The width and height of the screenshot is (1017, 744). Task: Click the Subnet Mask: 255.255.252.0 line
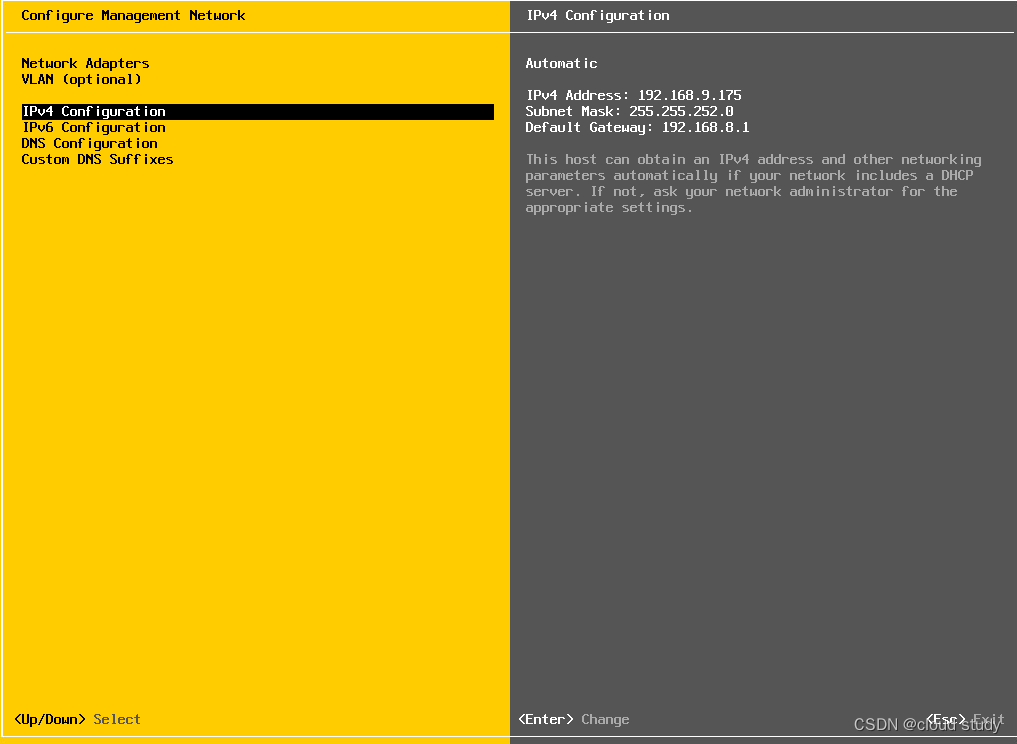[x=629, y=112]
